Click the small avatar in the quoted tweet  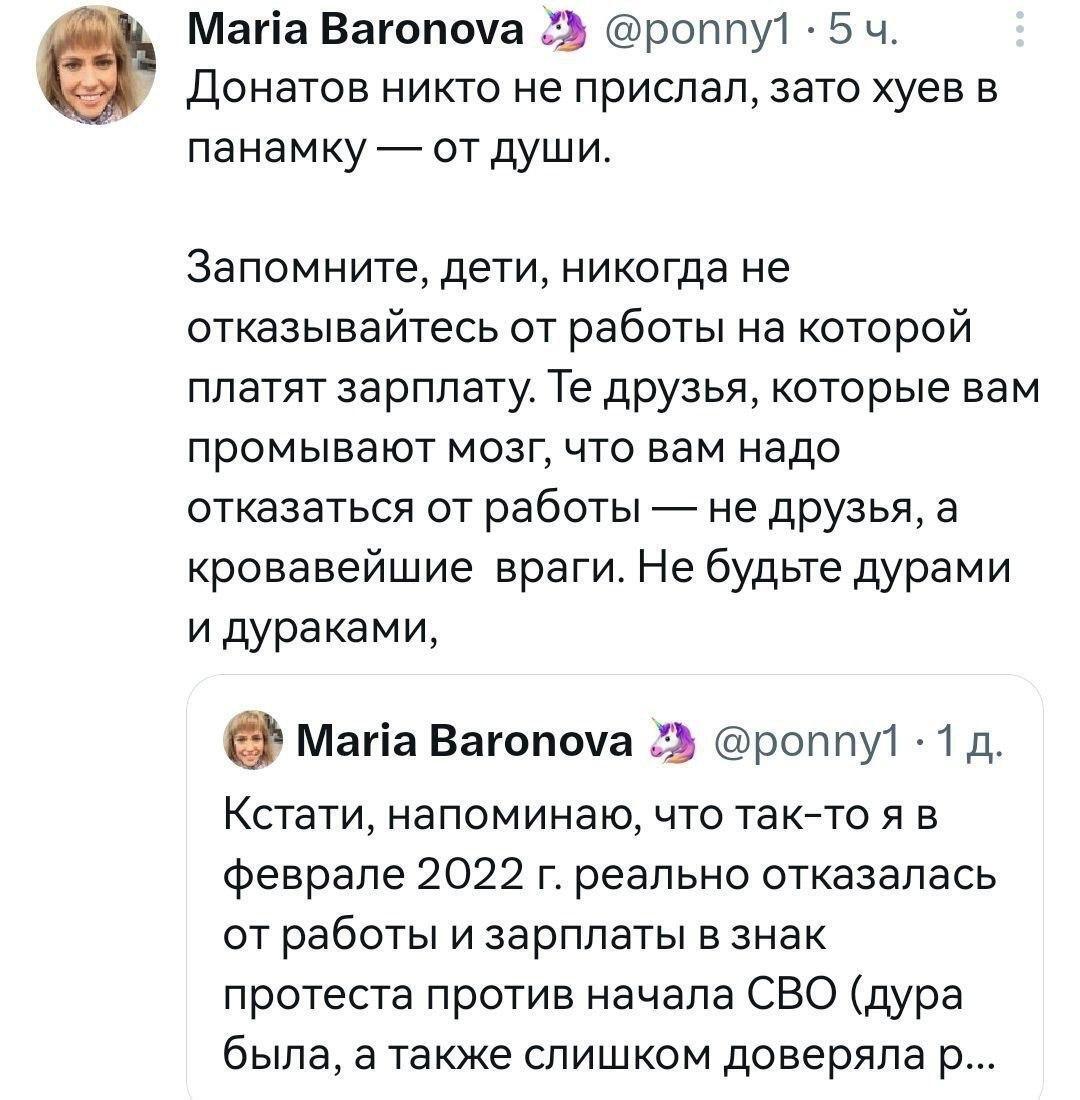pyautogui.click(x=250, y=740)
